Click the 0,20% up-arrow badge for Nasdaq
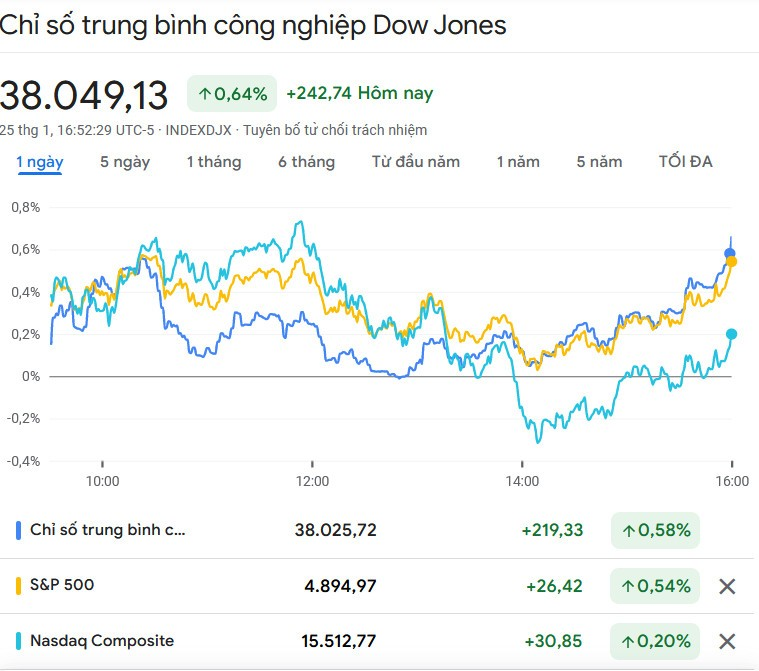 (655, 641)
